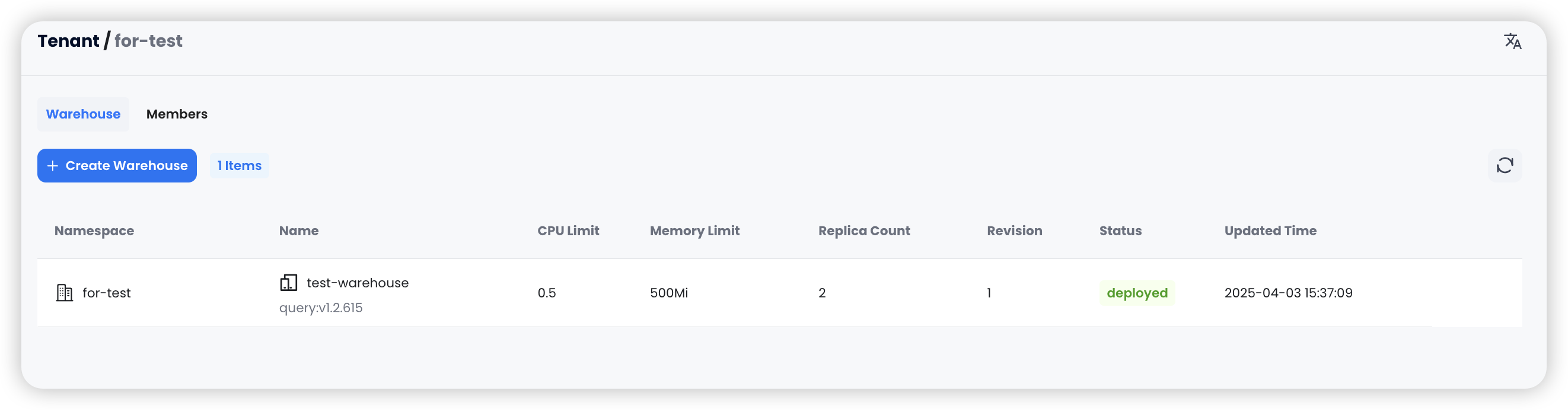
Task: Click the Namespace column header
Action: pos(94,230)
